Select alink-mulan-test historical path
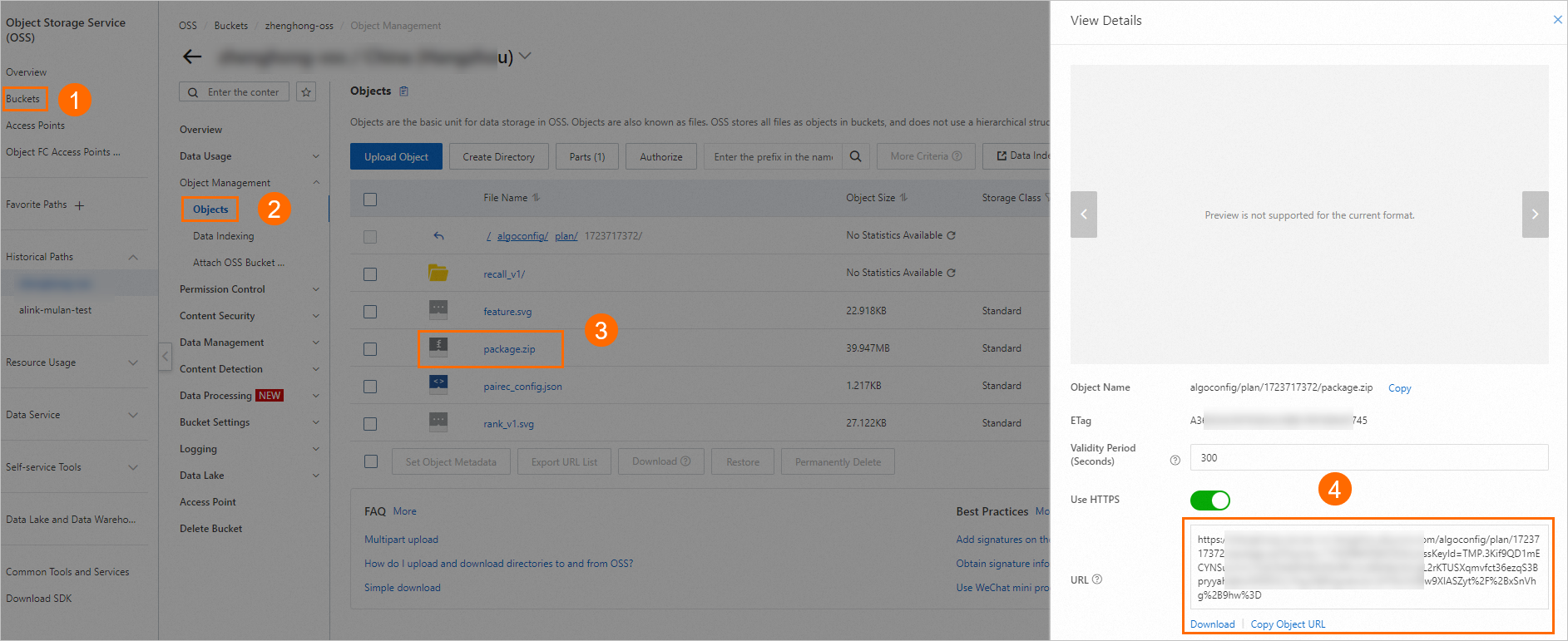 pyautogui.click(x=55, y=310)
